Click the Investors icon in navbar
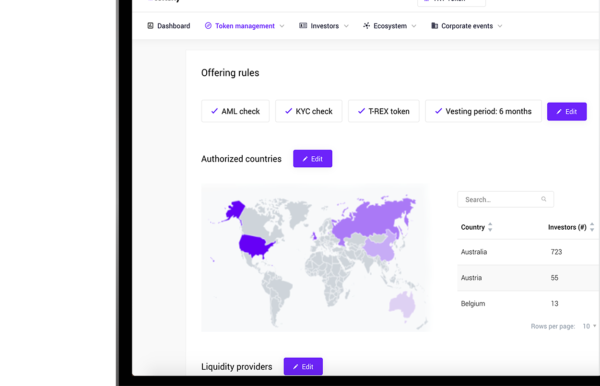 click(303, 26)
